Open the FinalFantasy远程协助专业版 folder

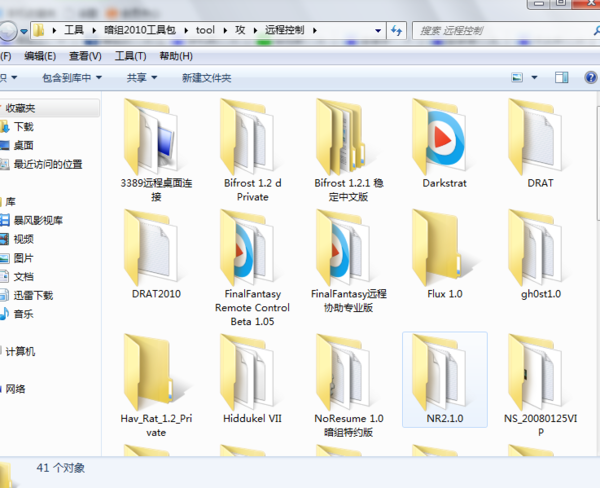[x=349, y=260]
